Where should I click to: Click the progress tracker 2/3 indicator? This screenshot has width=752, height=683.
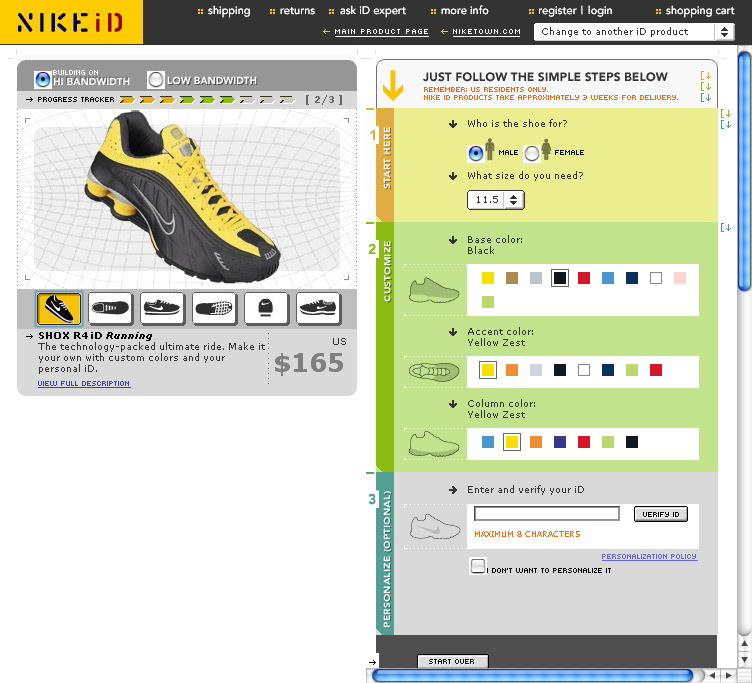[x=324, y=100]
